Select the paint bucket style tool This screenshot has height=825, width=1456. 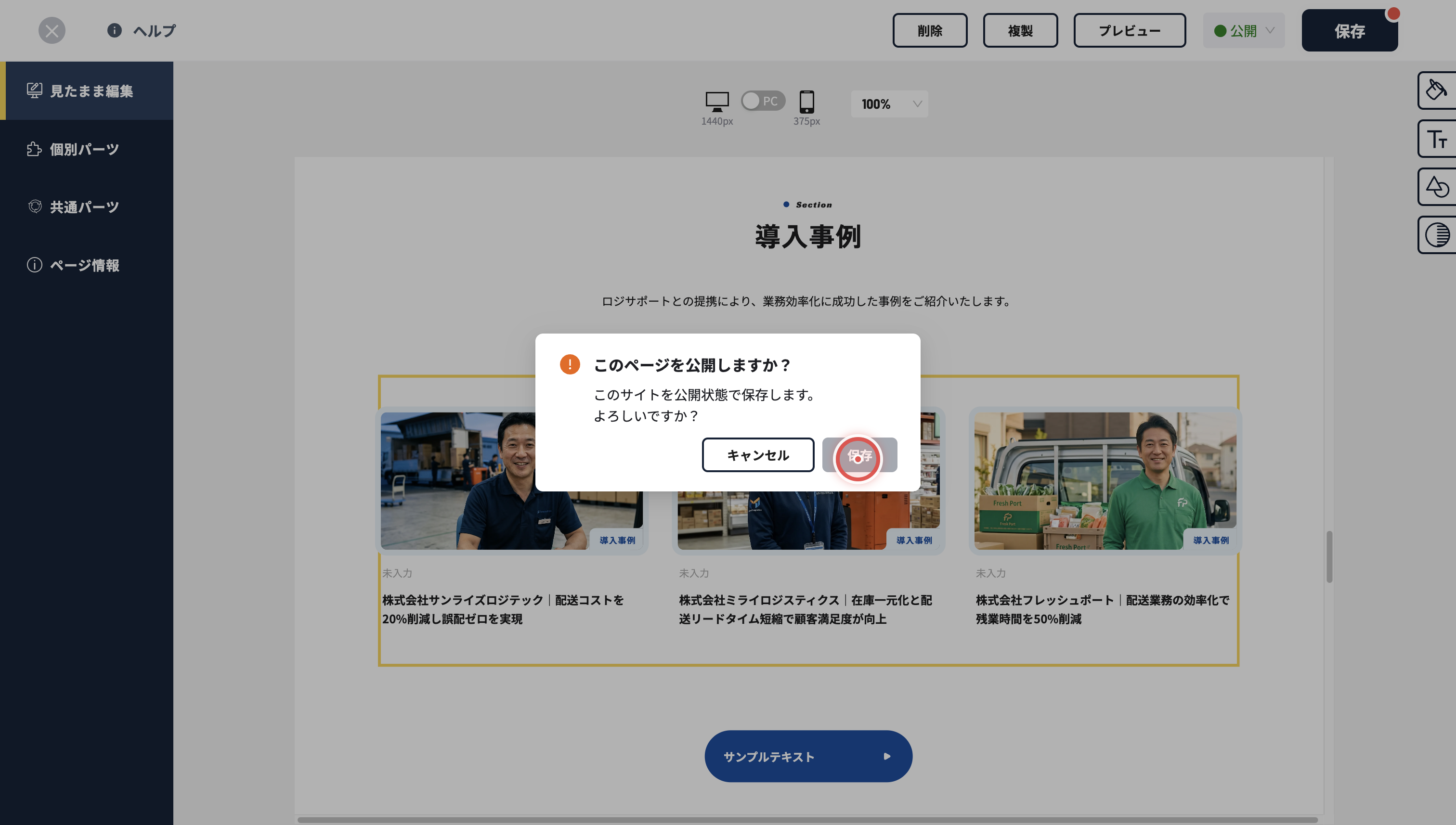(1437, 90)
